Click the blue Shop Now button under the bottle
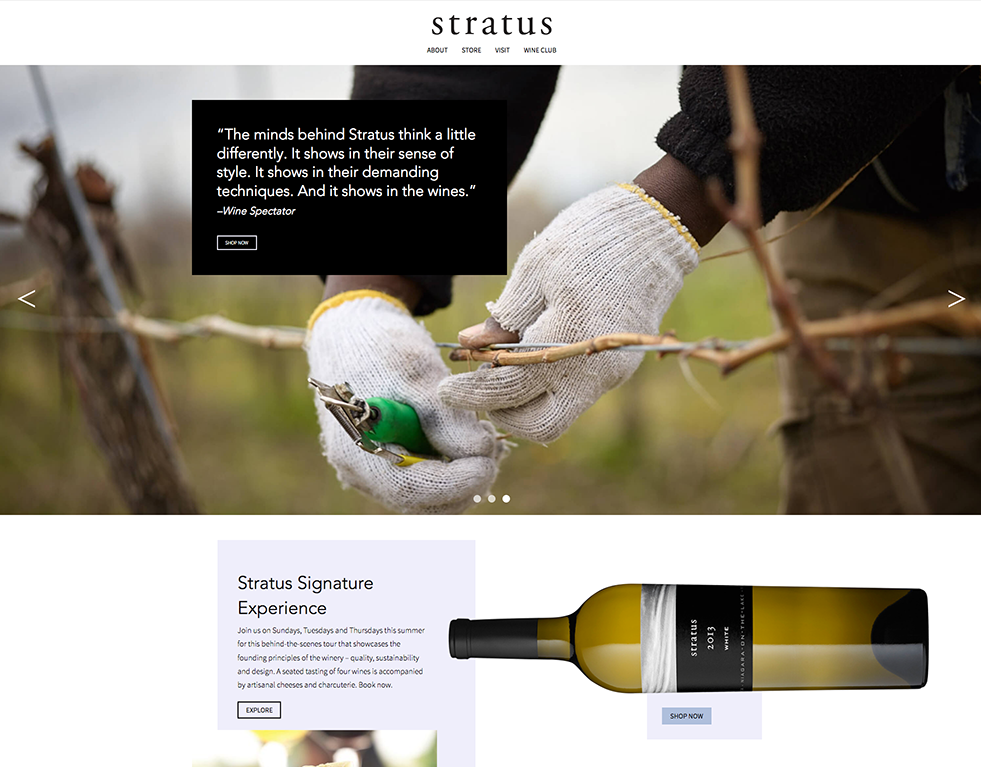The height and width of the screenshot is (767, 981). coord(686,716)
